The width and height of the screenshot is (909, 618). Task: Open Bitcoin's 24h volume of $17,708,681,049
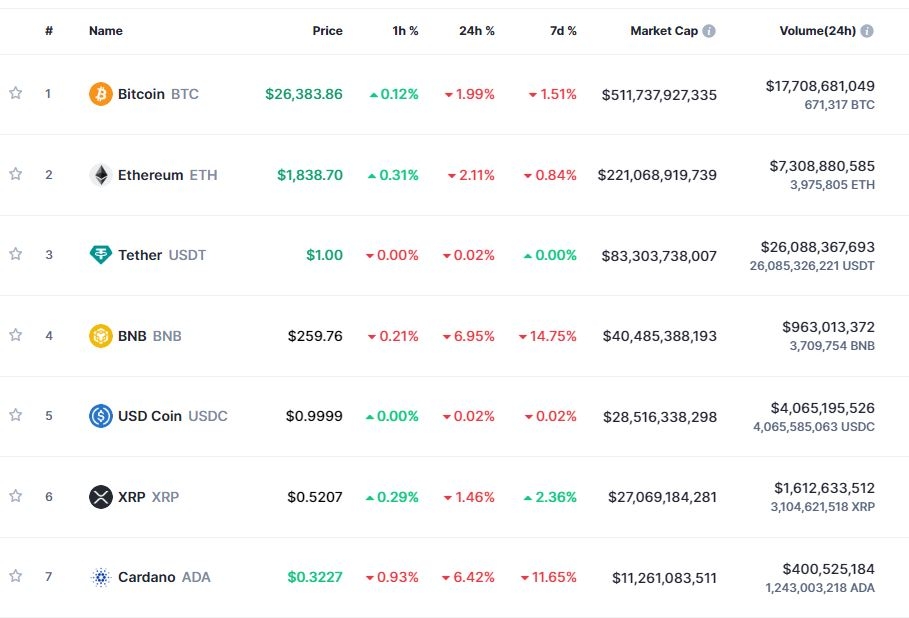820,86
